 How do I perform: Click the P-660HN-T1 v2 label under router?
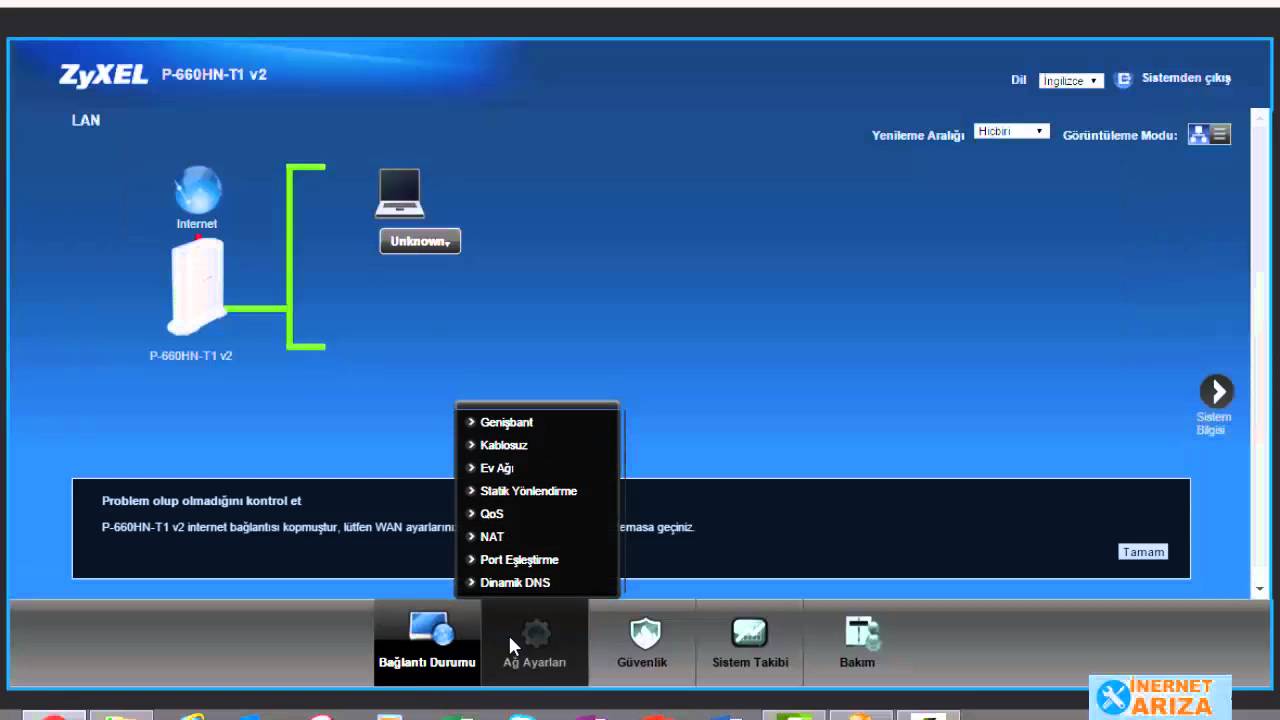coord(191,356)
